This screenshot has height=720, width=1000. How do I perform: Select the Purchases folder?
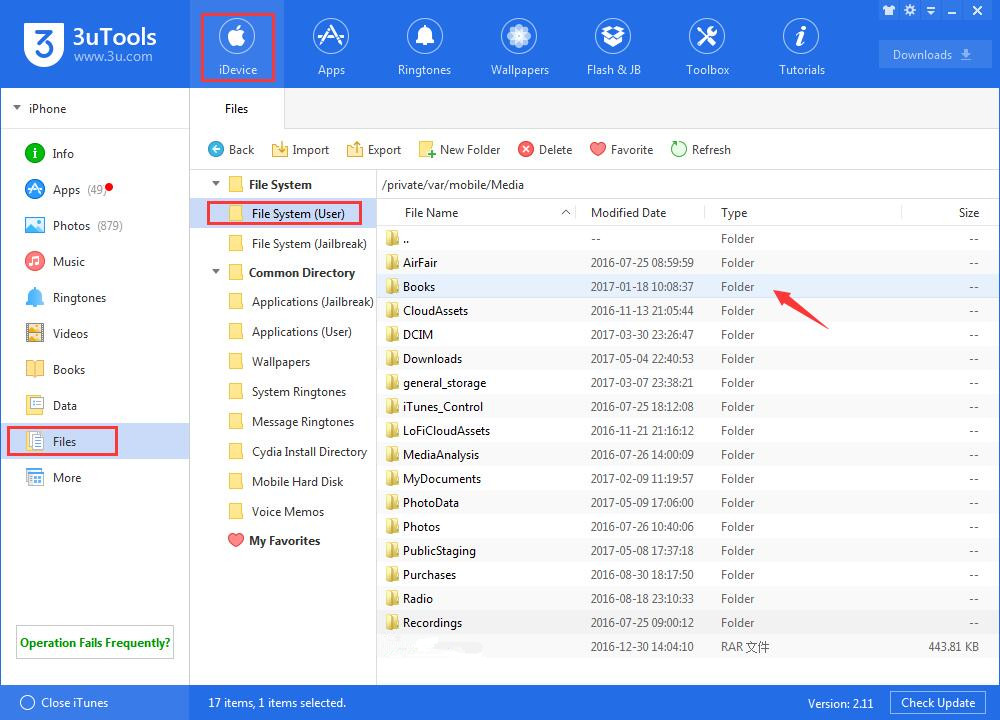pyautogui.click(x=686, y=575)
